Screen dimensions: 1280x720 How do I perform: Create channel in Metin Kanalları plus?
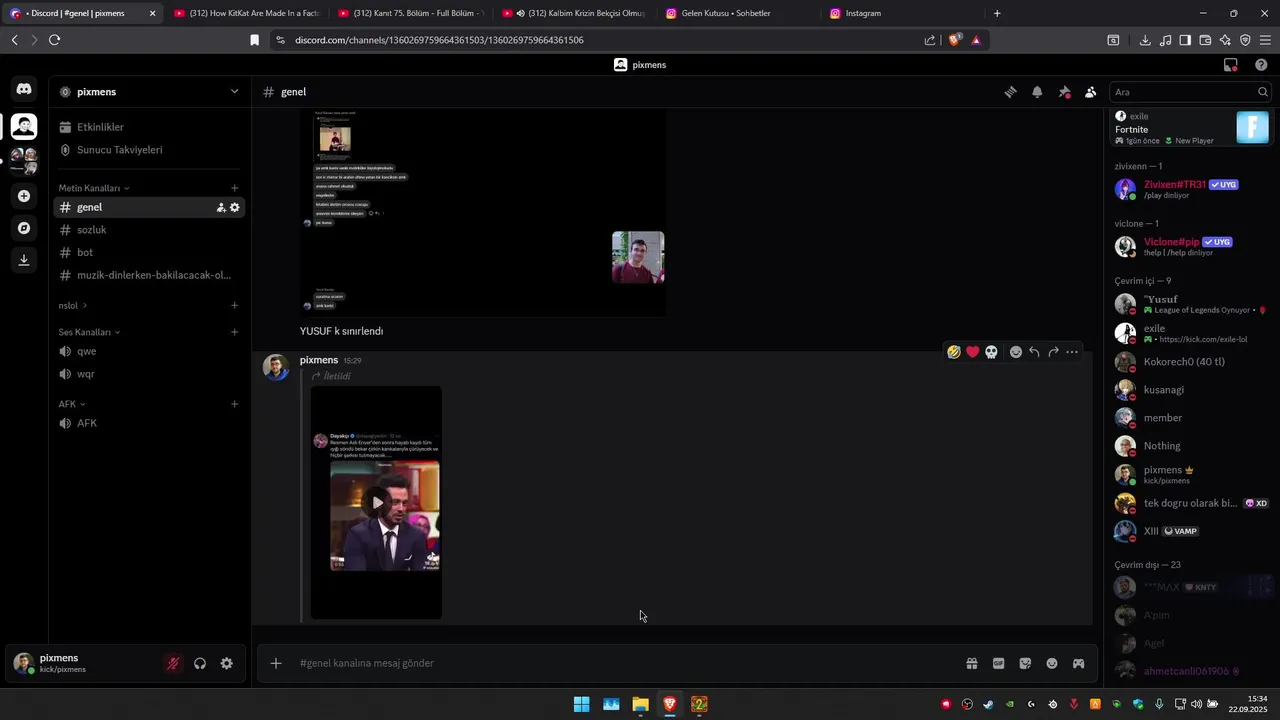tap(235, 188)
